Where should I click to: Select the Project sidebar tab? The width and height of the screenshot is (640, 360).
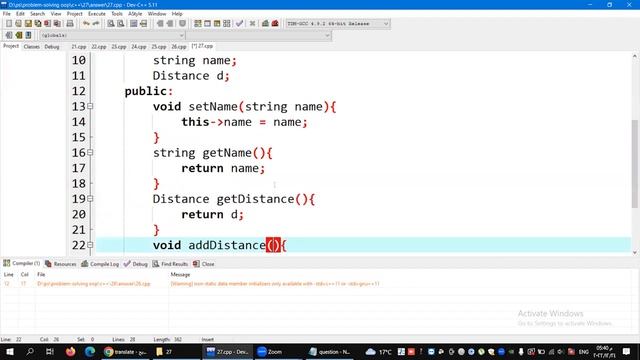click(11, 46)
